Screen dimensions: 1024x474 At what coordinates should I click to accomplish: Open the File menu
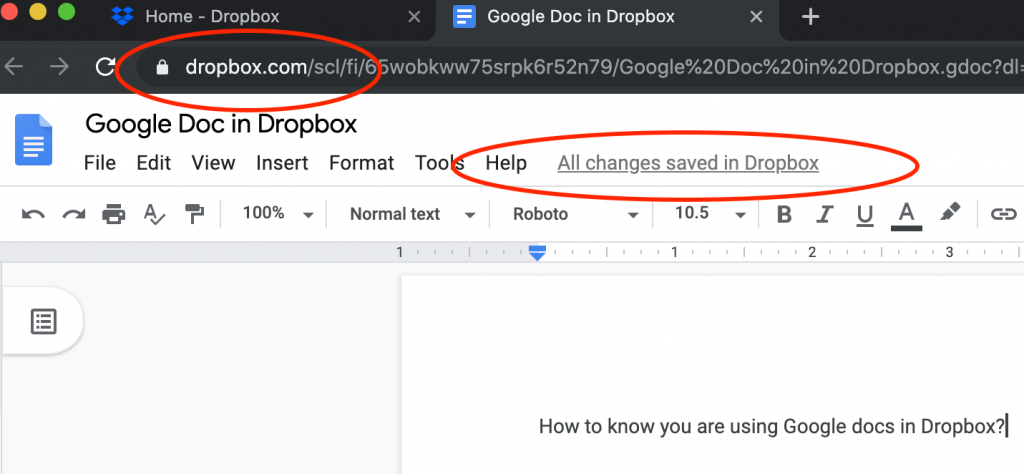pos(100,163)
